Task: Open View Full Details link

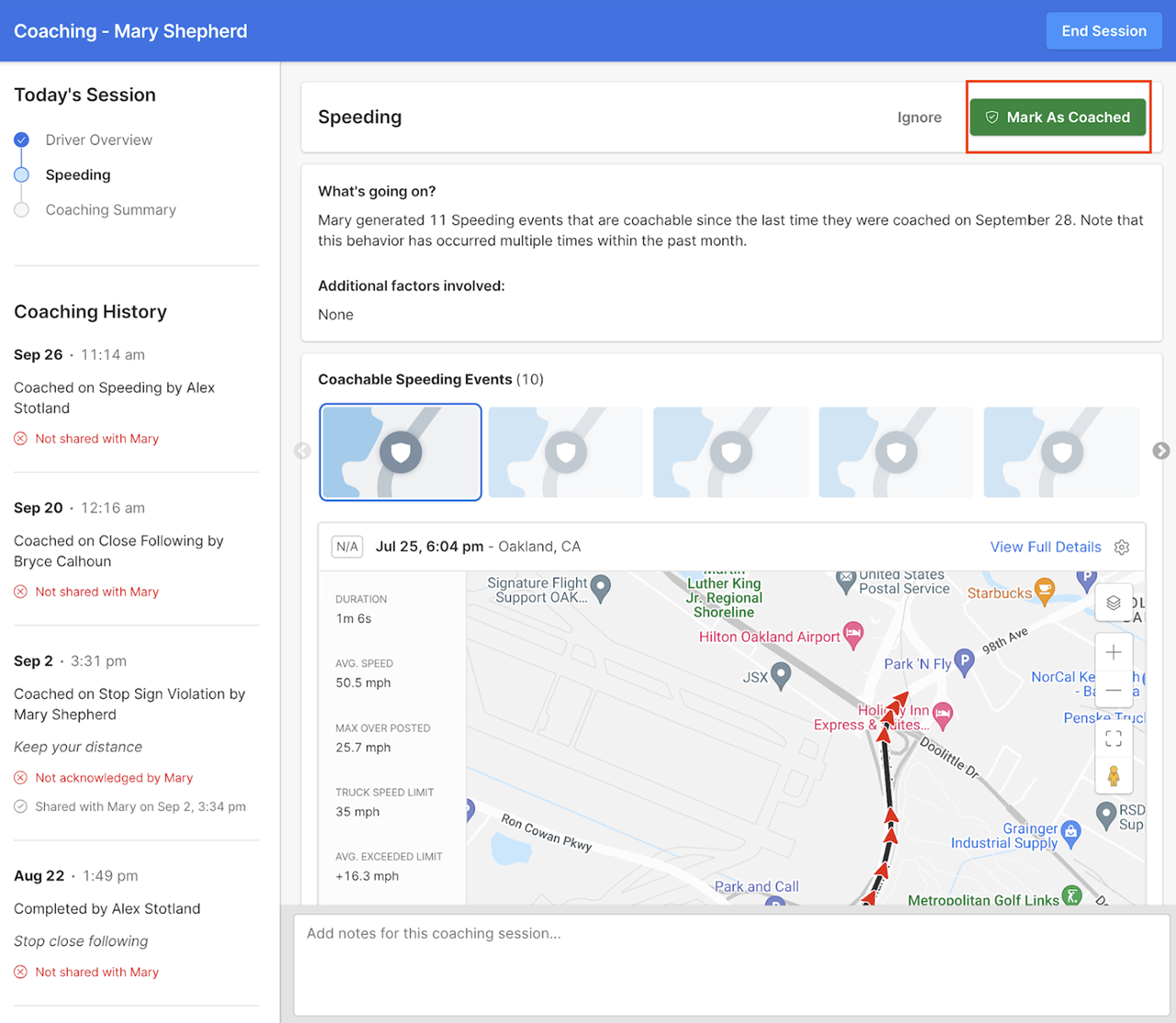Action: [1045, 547]
